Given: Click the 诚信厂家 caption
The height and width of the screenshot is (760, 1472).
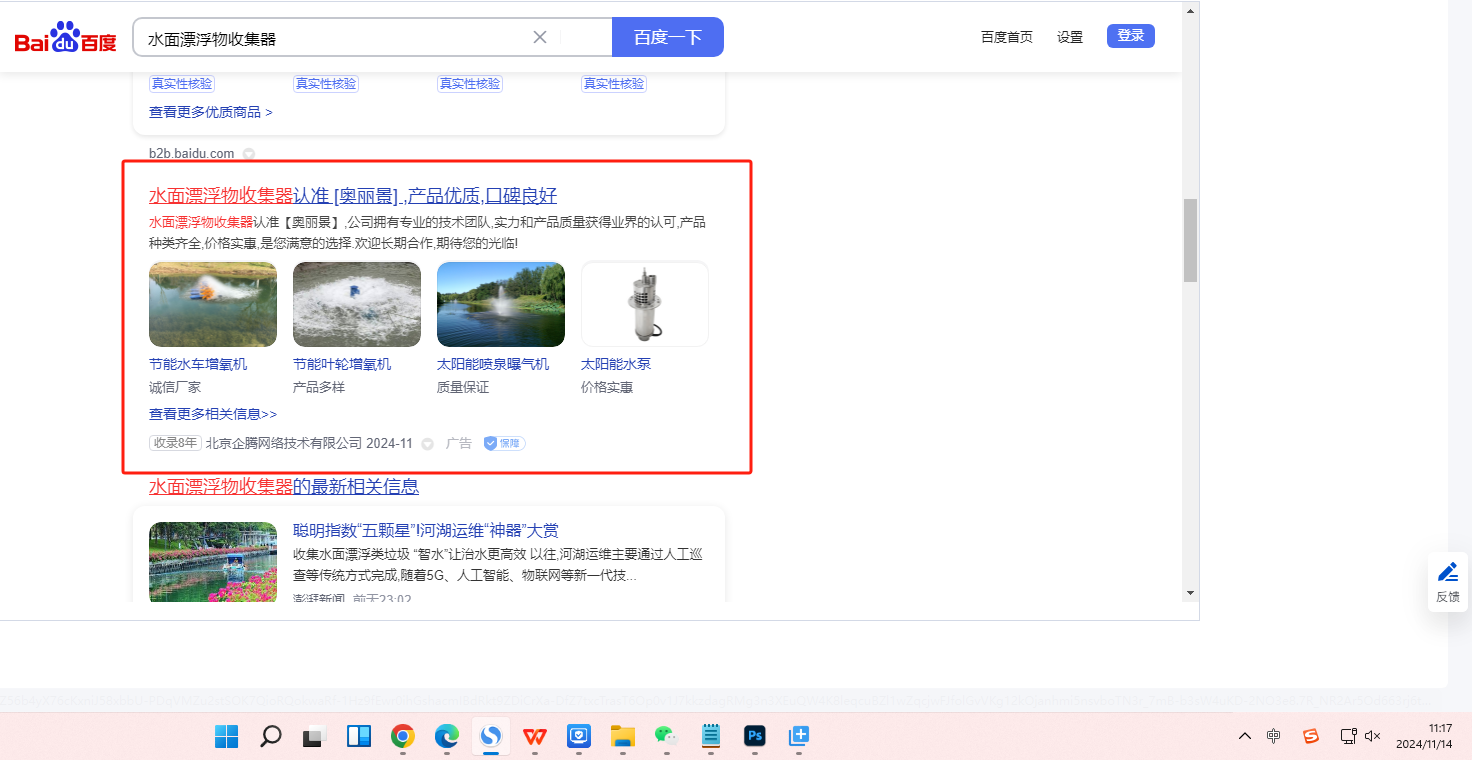Looking at the screenshot, I should 175,387.
